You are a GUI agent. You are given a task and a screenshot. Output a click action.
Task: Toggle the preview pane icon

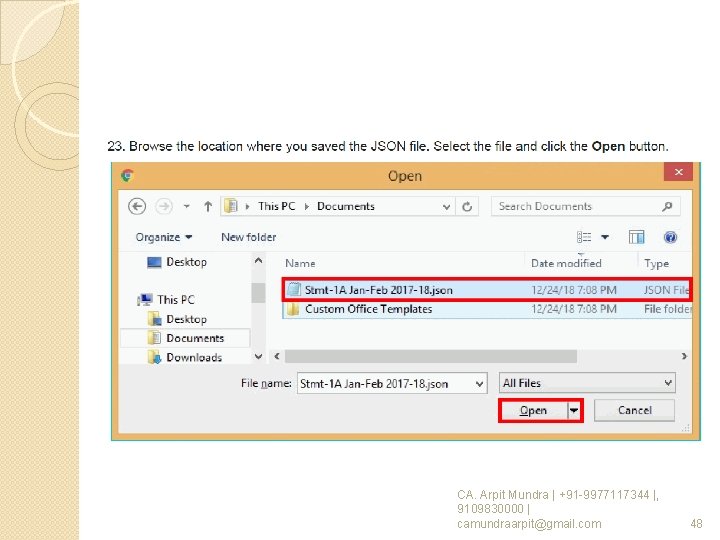click(636, 237)
